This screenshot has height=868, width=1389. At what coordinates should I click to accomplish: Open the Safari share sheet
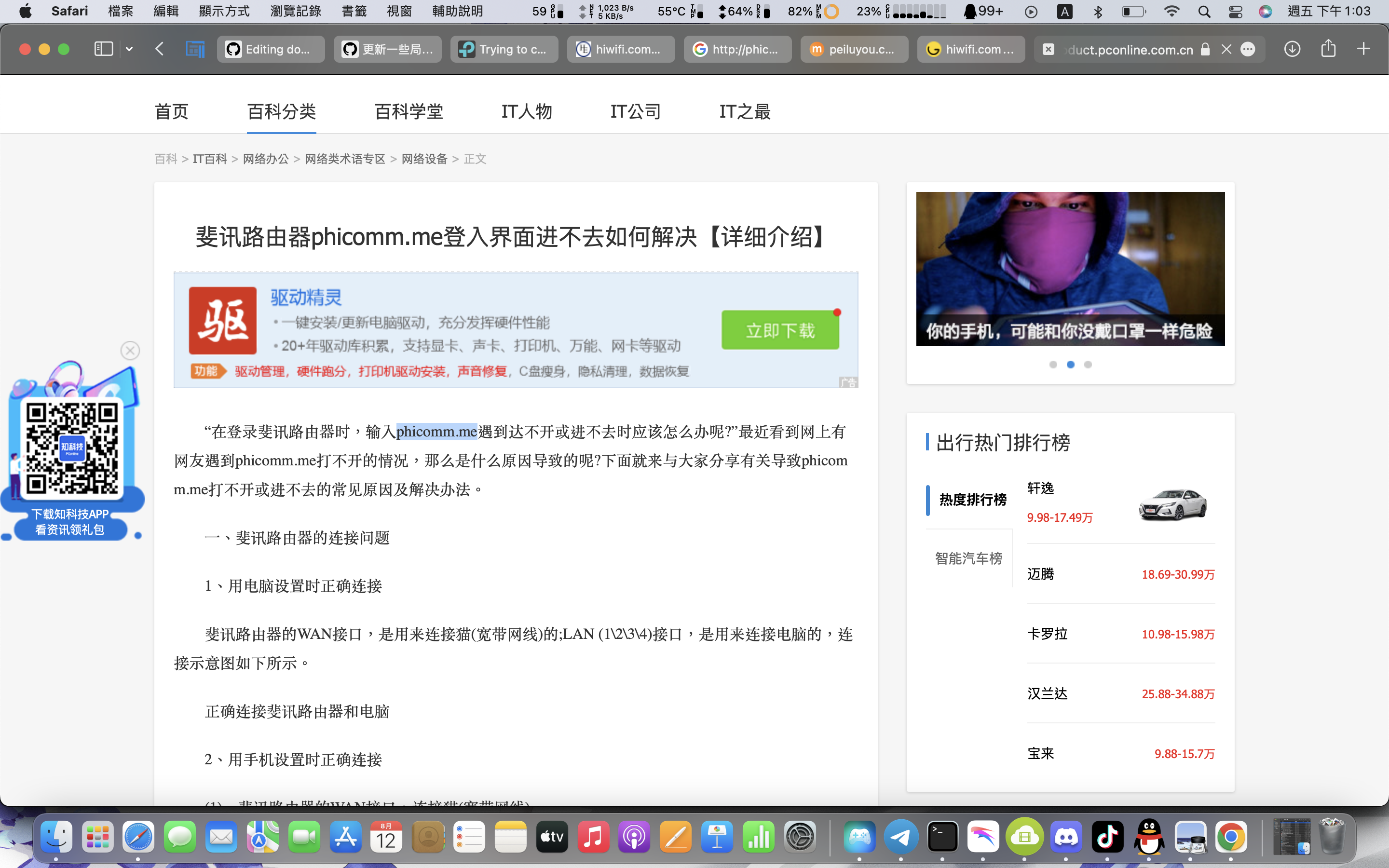(x=1328, y=49)
